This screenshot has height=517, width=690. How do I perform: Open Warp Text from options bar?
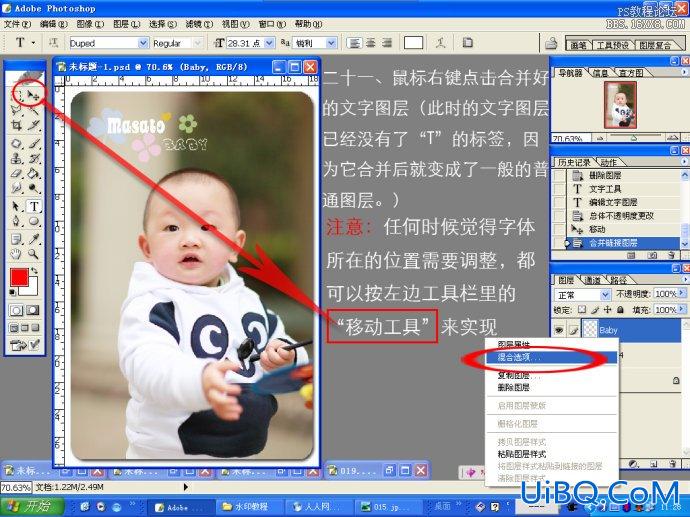click(x=440, y=43)
